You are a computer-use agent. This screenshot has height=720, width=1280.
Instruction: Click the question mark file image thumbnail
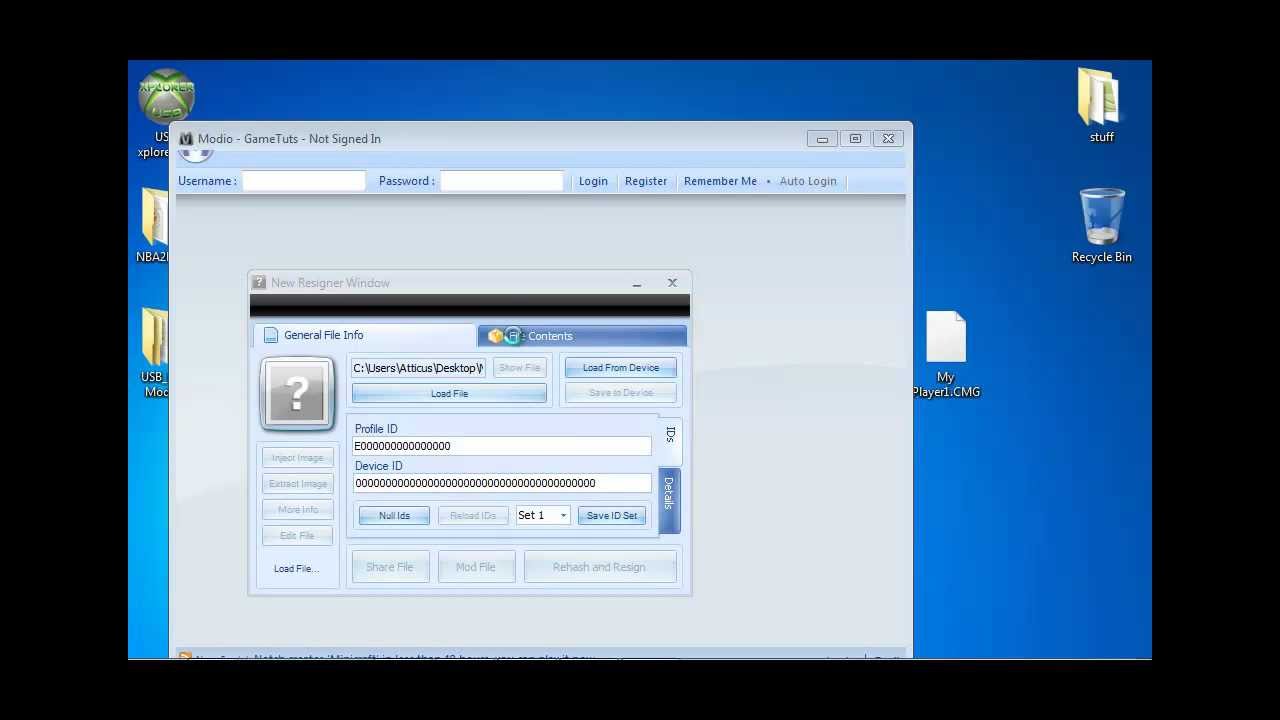(297, 393)
